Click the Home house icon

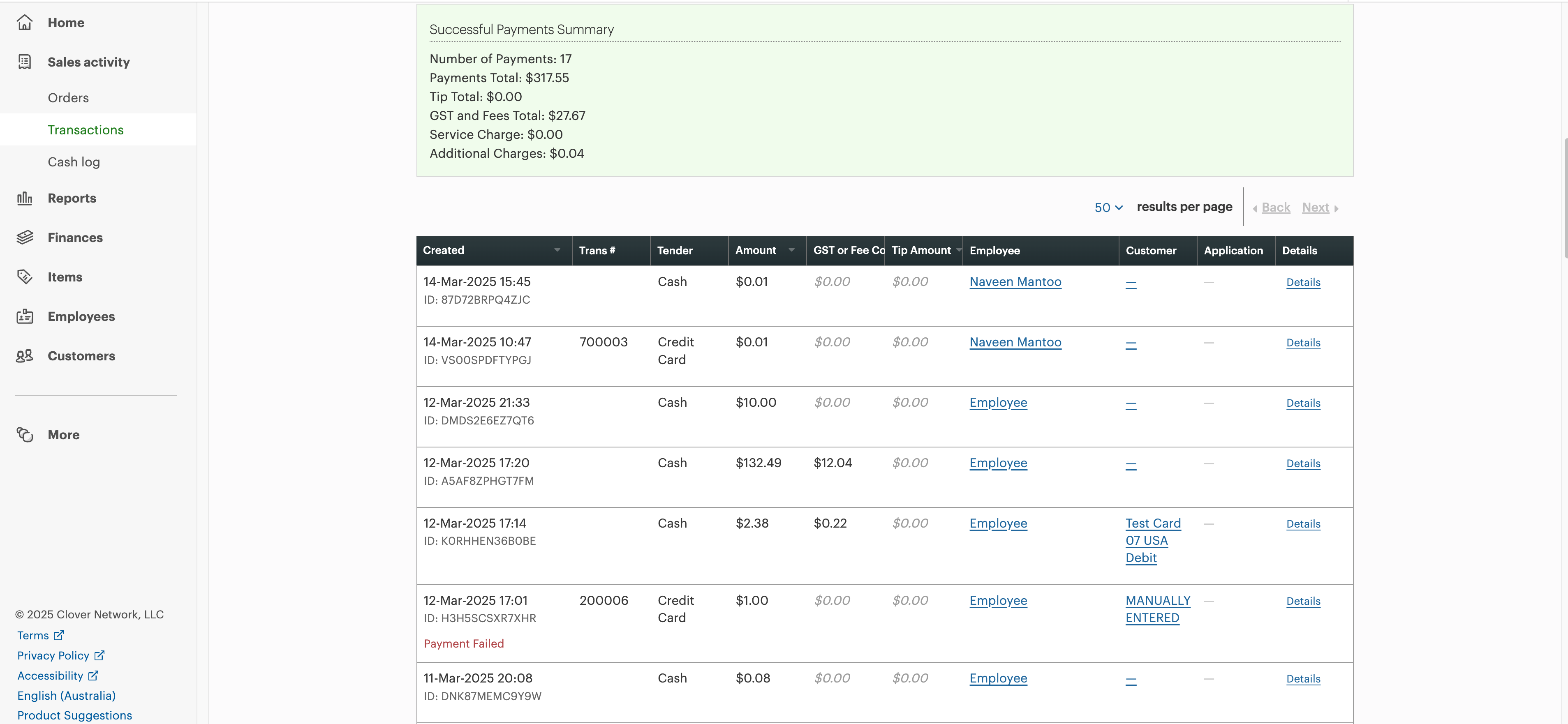click(24, 23)
